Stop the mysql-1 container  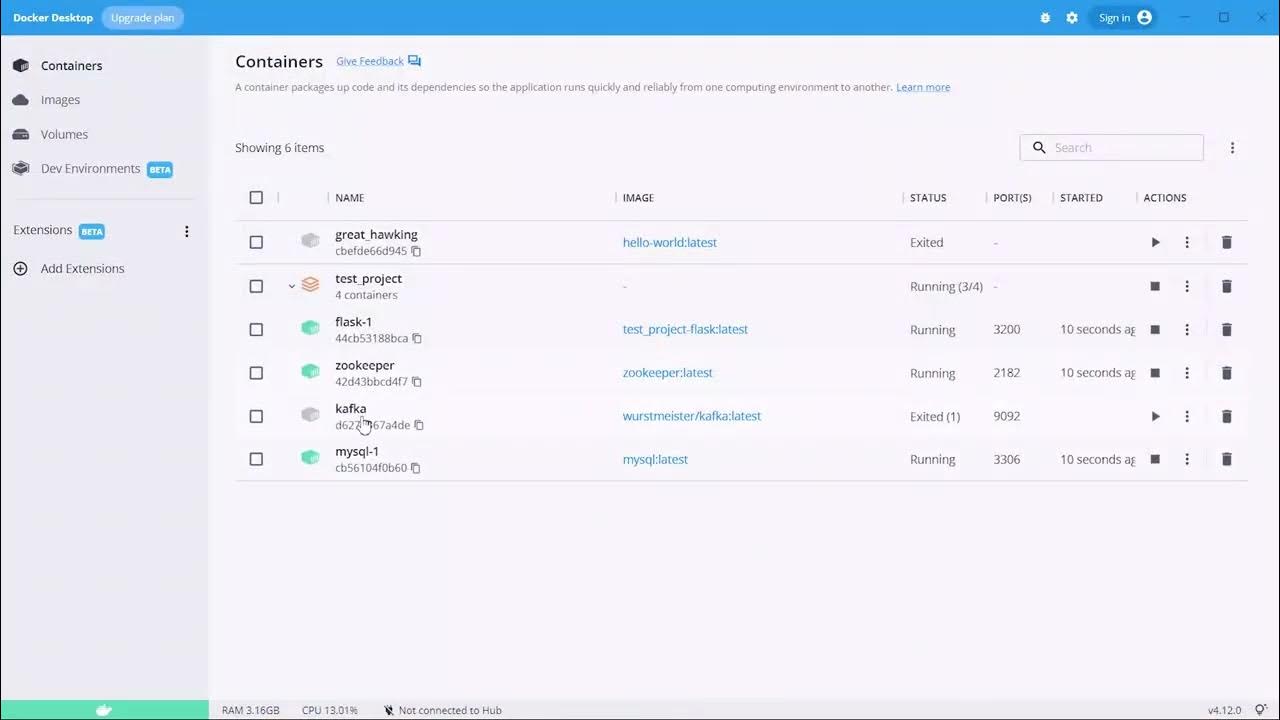pyautogui.click(x=1155, y=459)
